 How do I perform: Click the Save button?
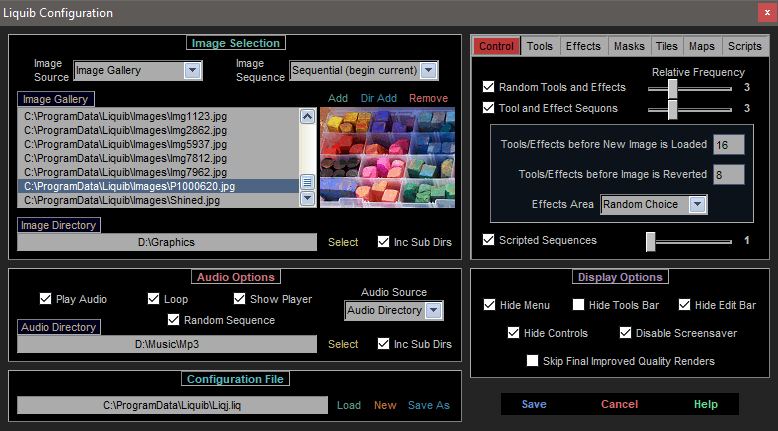[x=534, y=404]
